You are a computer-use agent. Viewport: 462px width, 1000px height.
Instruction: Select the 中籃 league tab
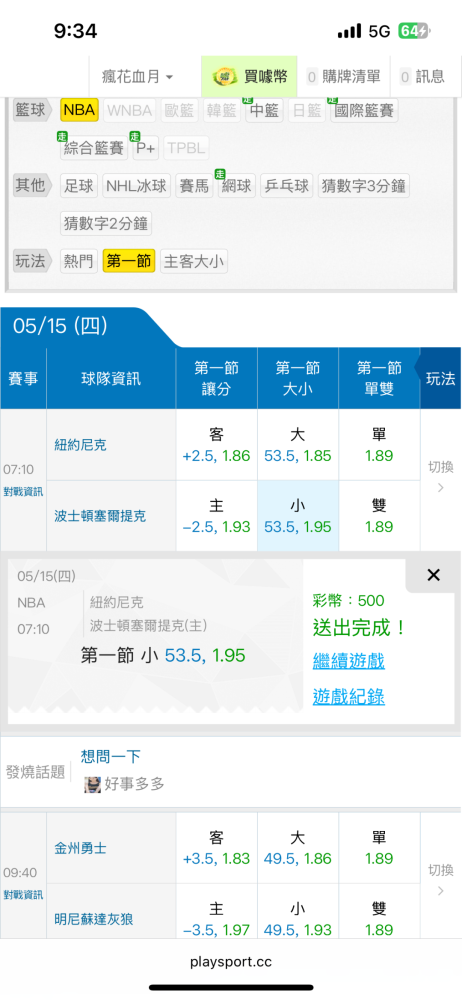tap(264, 110)
